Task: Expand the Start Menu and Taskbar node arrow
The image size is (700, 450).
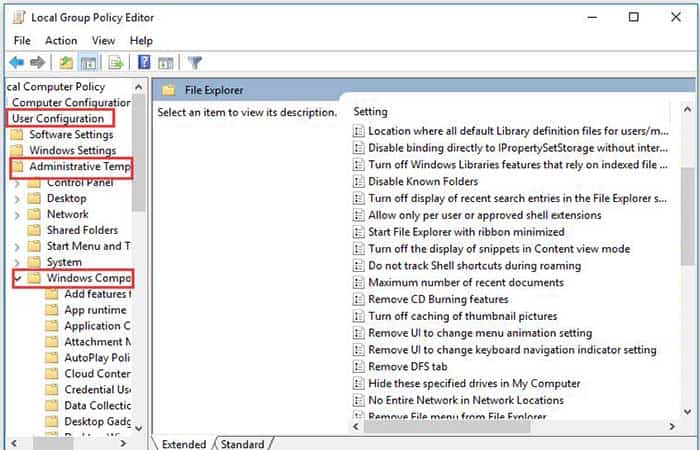Action: pos(17,246)
